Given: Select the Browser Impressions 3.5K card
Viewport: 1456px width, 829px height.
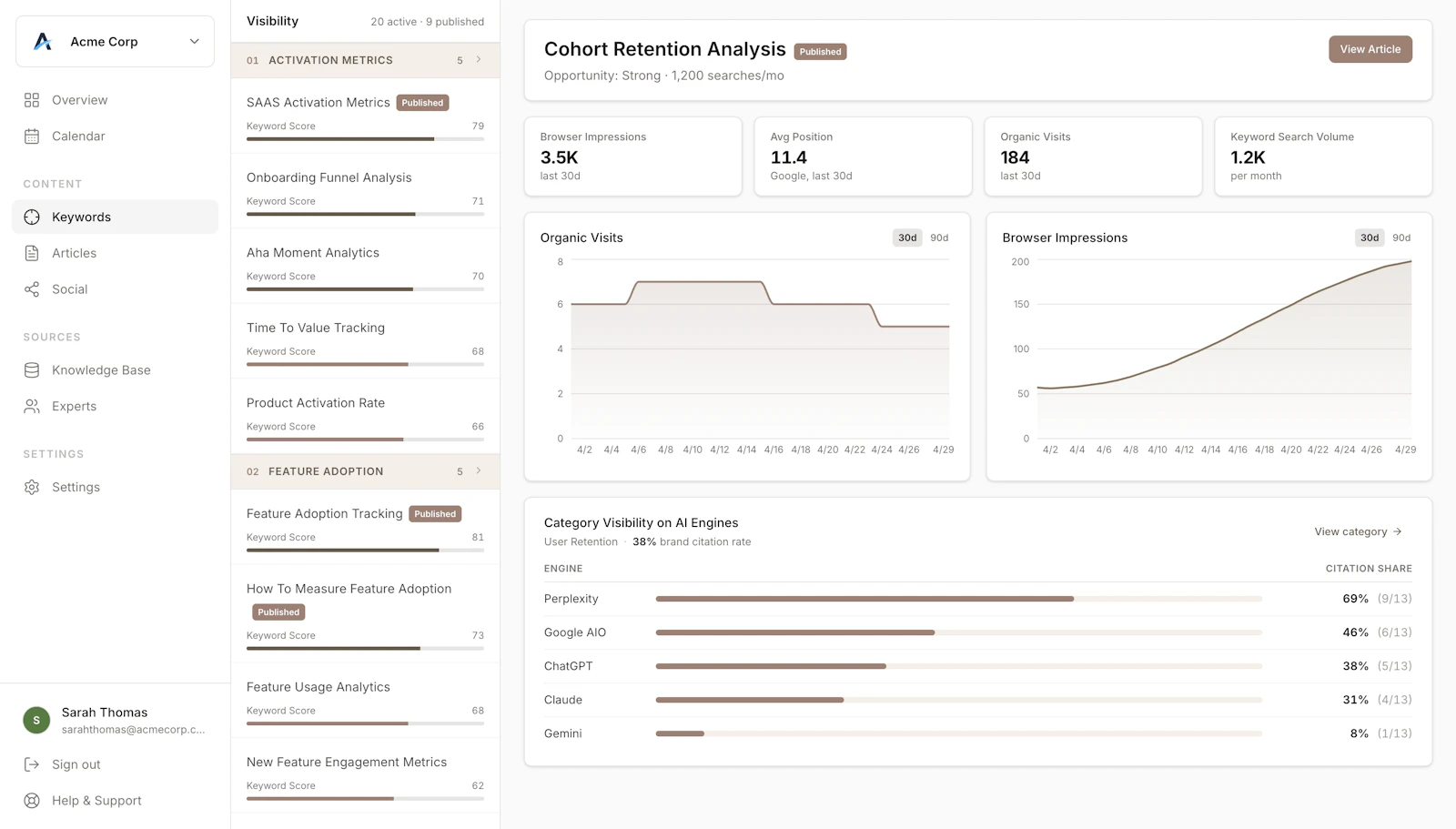Looking at the screenshot, I should 632,157.
